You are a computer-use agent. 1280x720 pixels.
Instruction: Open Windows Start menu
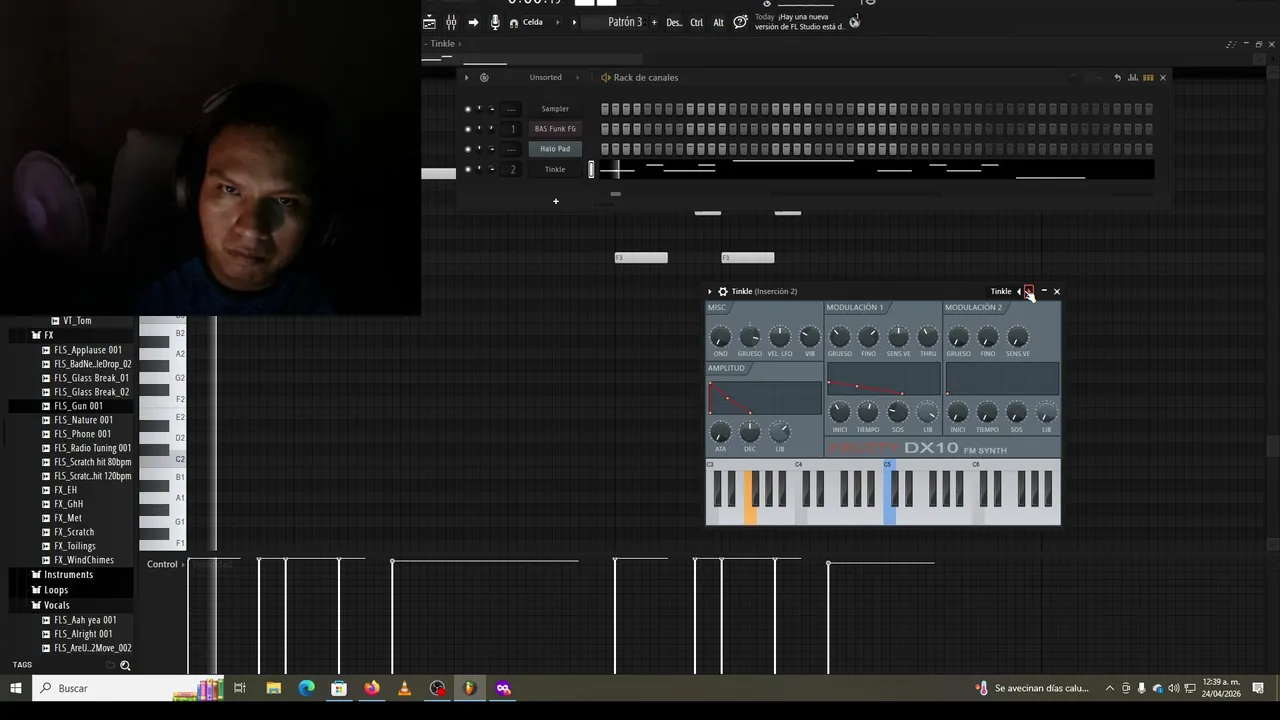coord(16,688)
